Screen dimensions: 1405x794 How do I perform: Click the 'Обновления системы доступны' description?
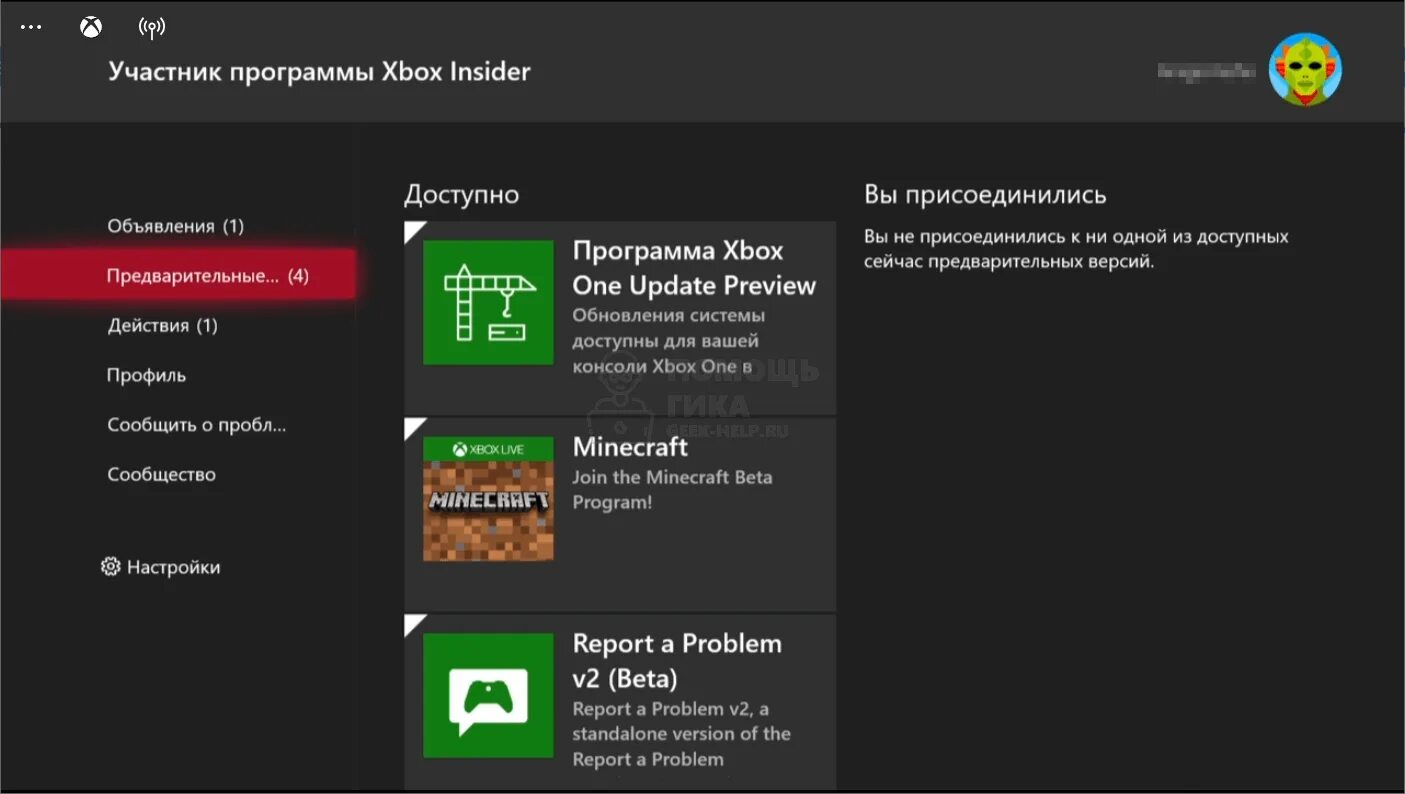tap(668, 341)
